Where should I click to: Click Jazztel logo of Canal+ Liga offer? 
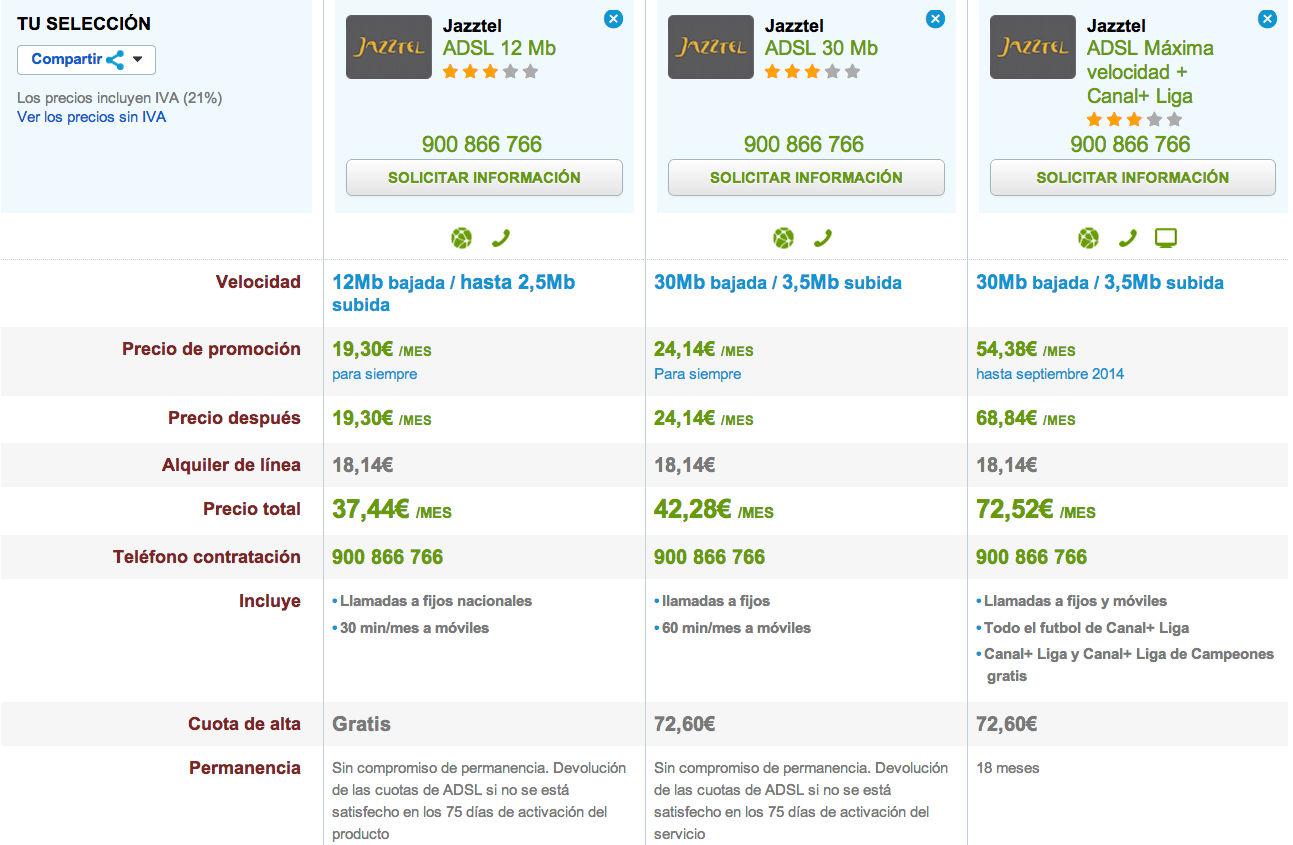click(x=1033, y=47)
